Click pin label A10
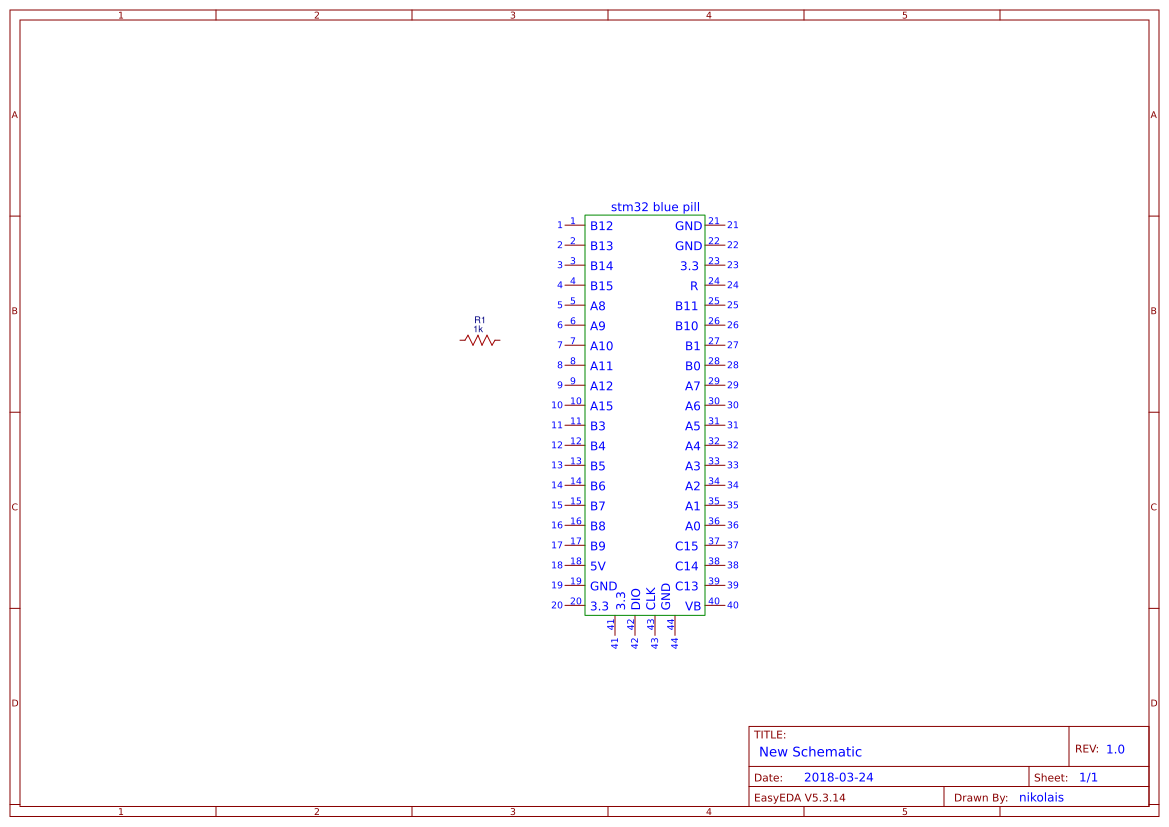The width and height of the screenshot is (1169, 827). click(601, 347)
